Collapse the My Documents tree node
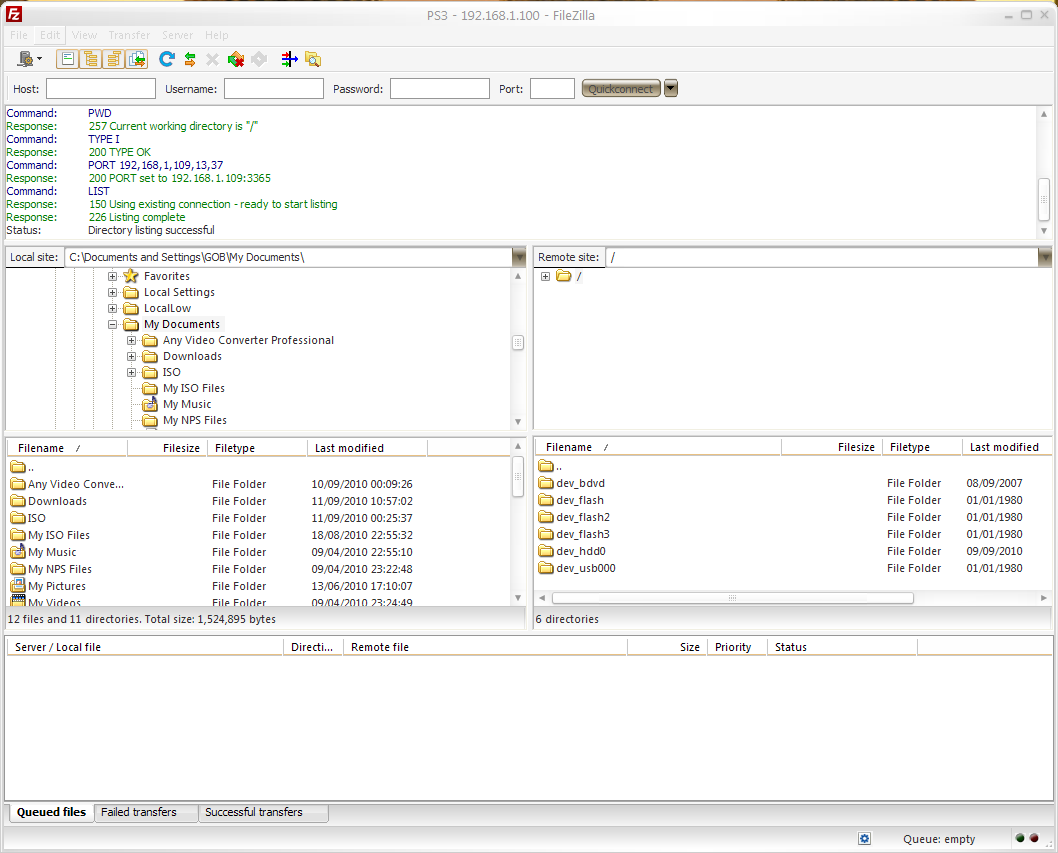Image resolution: width=1058 pixels, height=853 pixels. click(x=113, y=325)
